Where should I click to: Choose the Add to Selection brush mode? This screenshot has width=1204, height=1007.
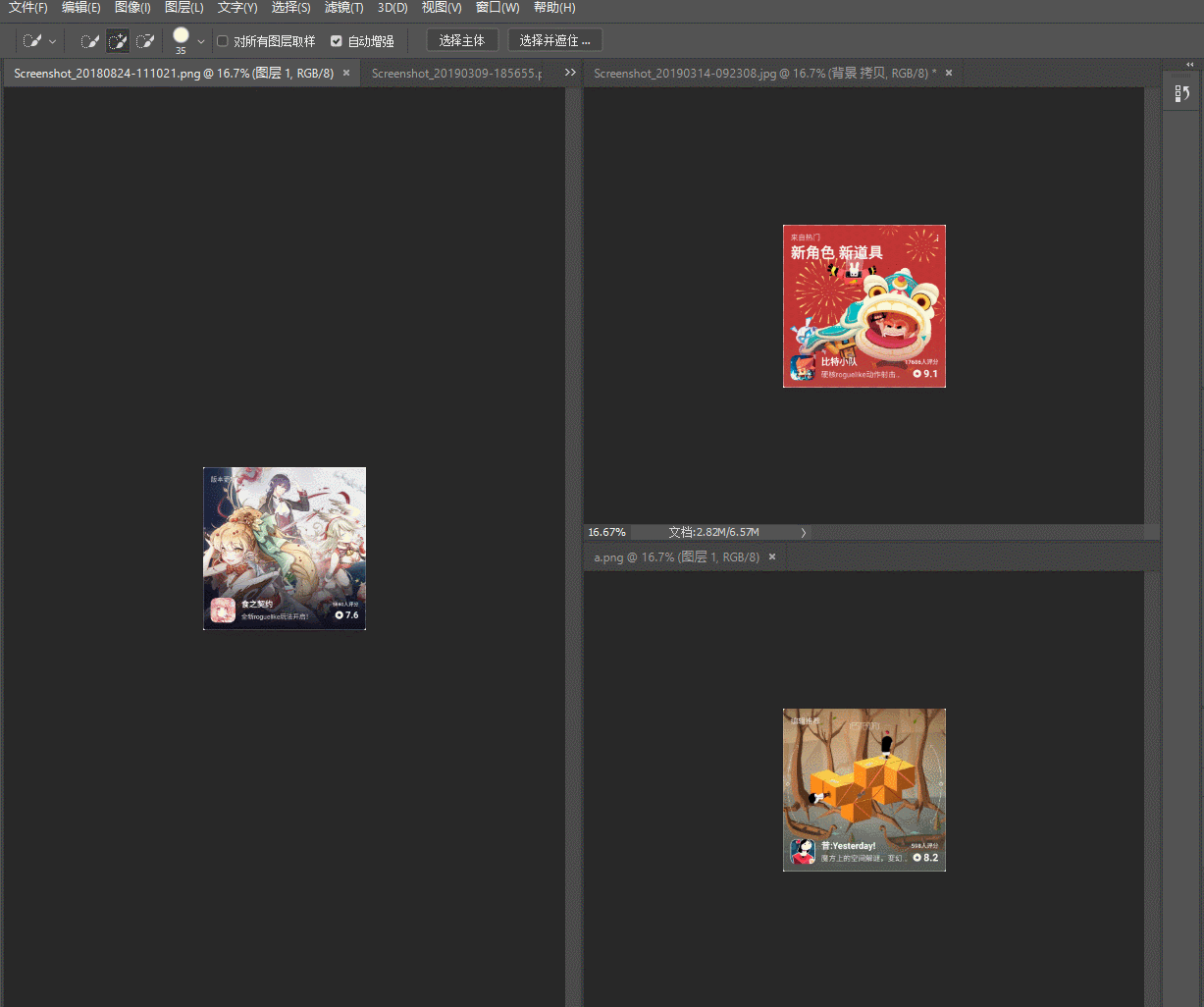click(x=118, y=41)
